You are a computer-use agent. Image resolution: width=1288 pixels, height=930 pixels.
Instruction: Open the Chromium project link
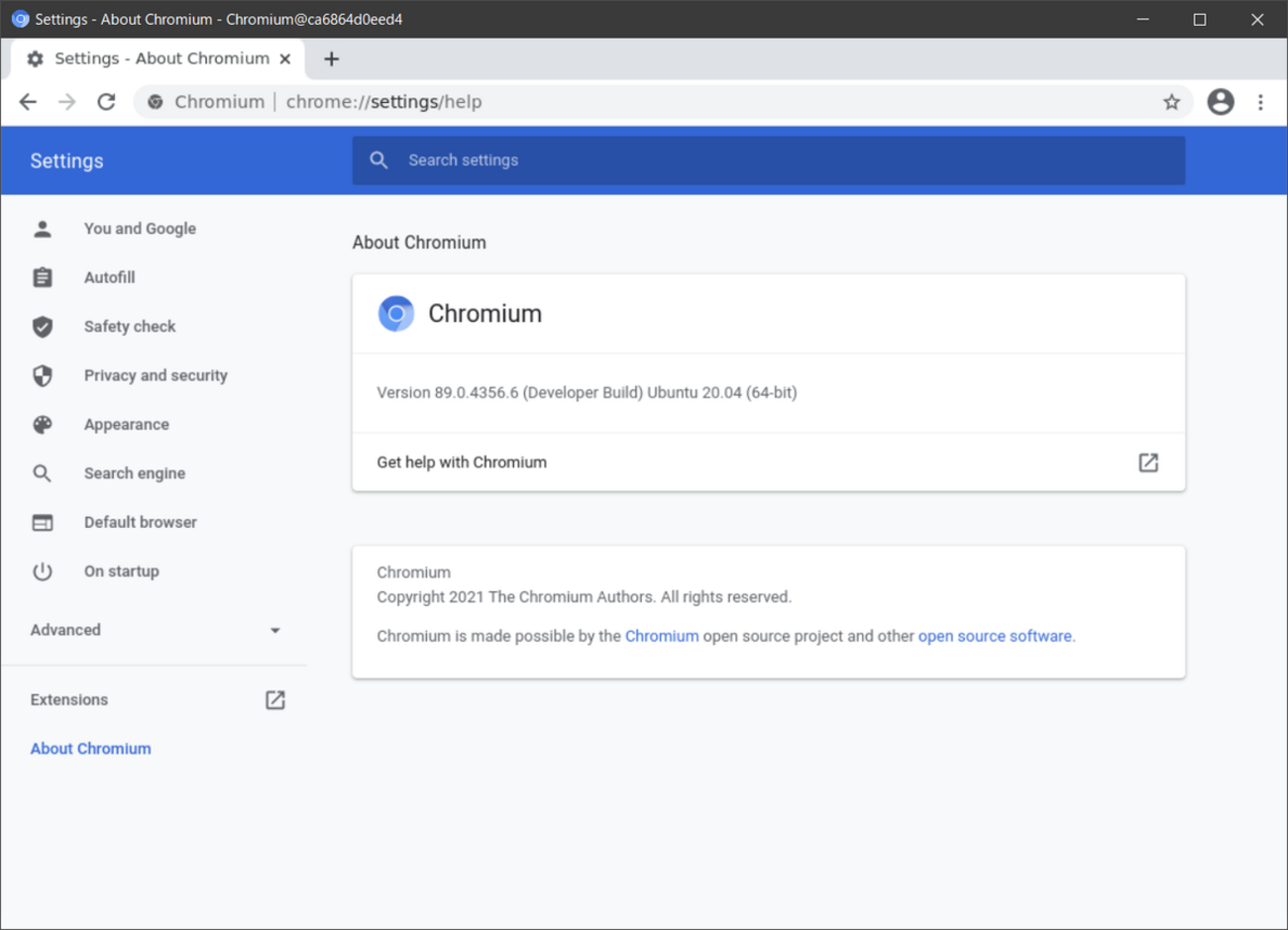pos(662,636)
